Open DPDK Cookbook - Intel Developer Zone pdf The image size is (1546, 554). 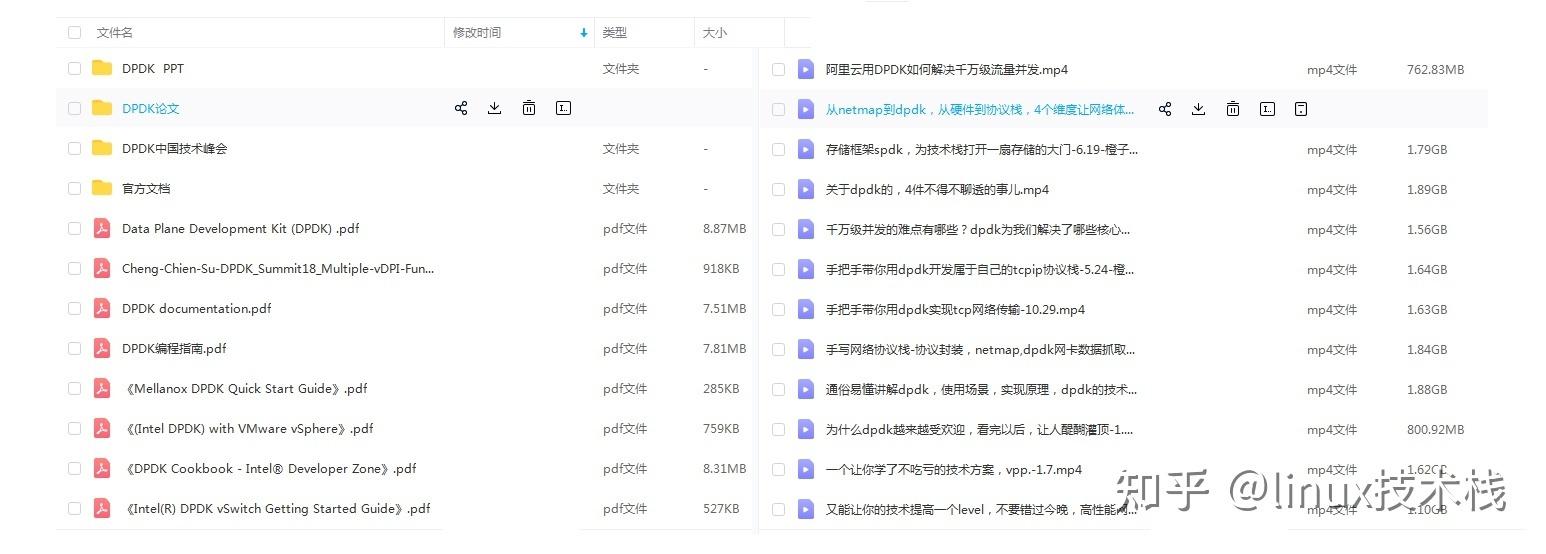[269, 468]
